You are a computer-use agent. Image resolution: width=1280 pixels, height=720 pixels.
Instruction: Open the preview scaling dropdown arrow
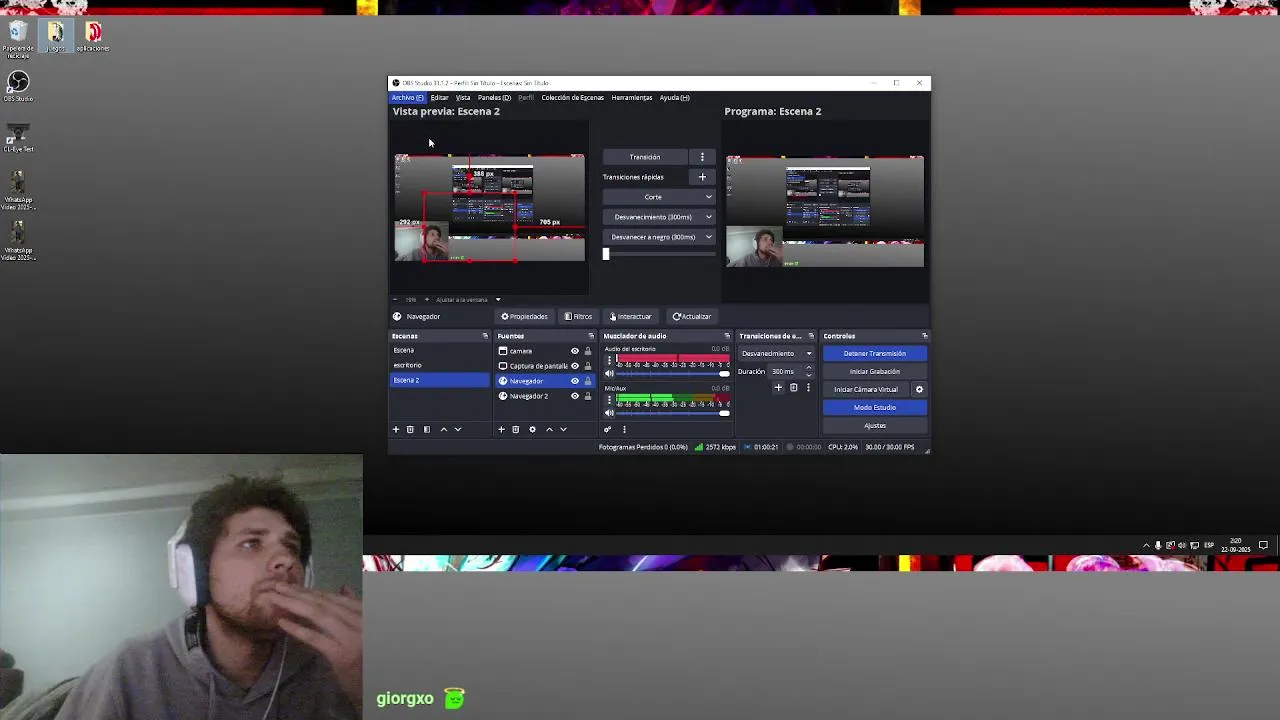point(497,299)
